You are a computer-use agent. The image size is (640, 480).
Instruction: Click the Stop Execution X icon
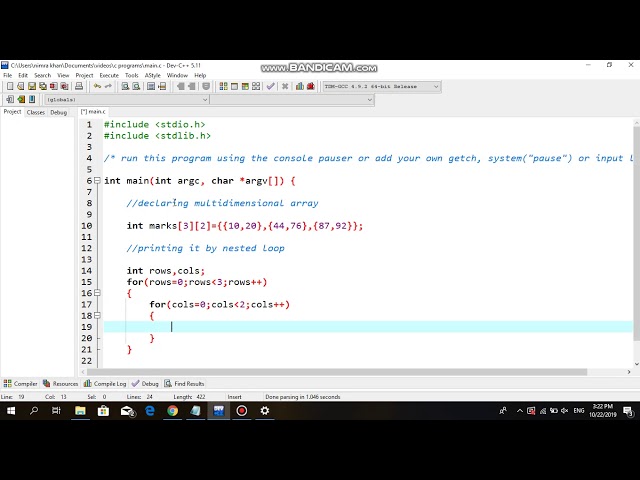285,86
